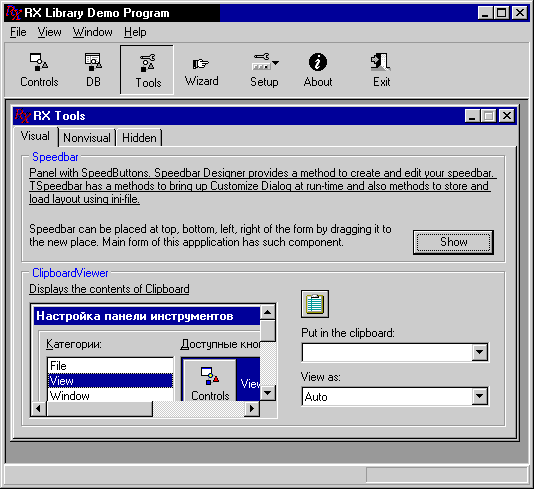Open the About info button
Image resolution: width=534 pixels, height=489 pixels.
pyautogui.click(x=318, y=70)
